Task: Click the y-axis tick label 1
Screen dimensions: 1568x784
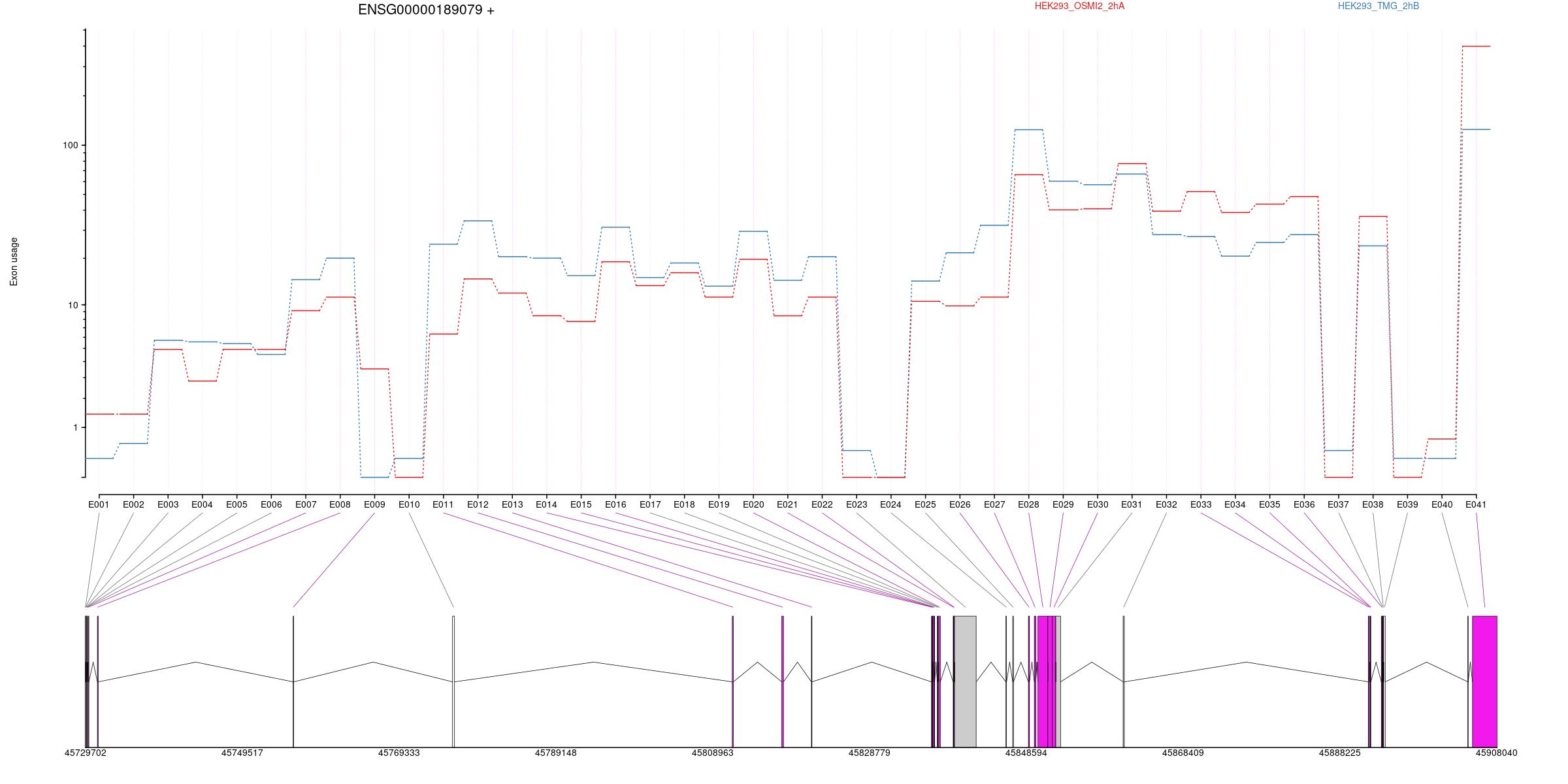Action: tap(75, 427)
